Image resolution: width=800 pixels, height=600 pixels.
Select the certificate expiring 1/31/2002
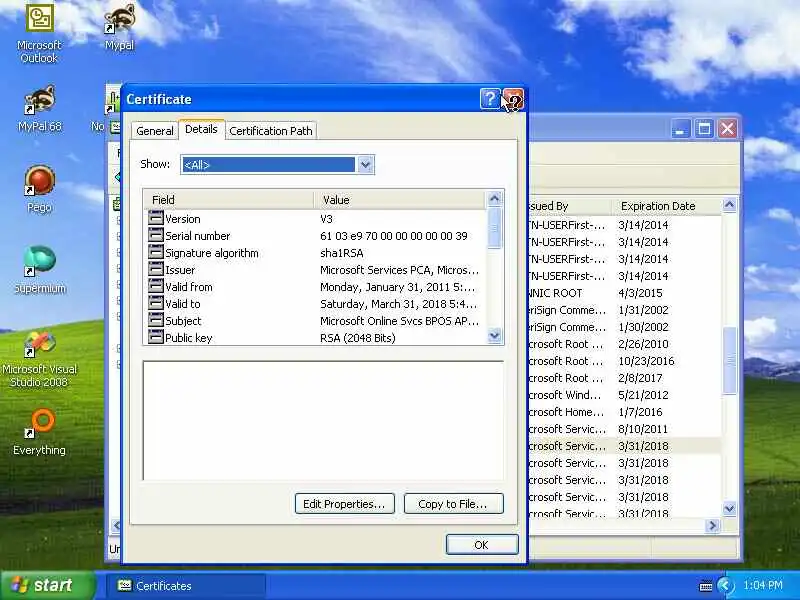click(623, 310)
